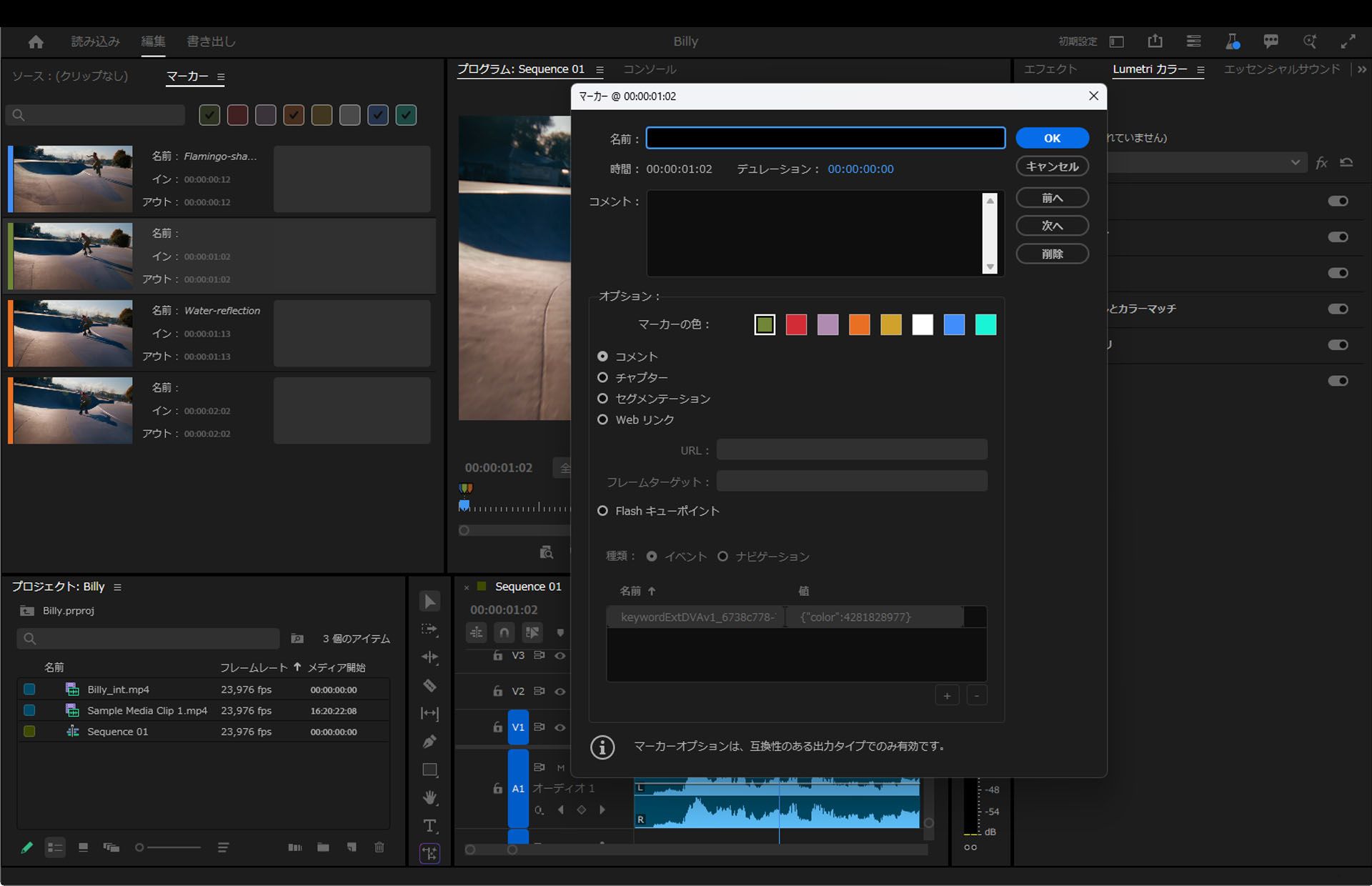The height and width of the screenshot is (886, 1372).
Task: Click the Home icon
Action: click(x=36, y=42)
